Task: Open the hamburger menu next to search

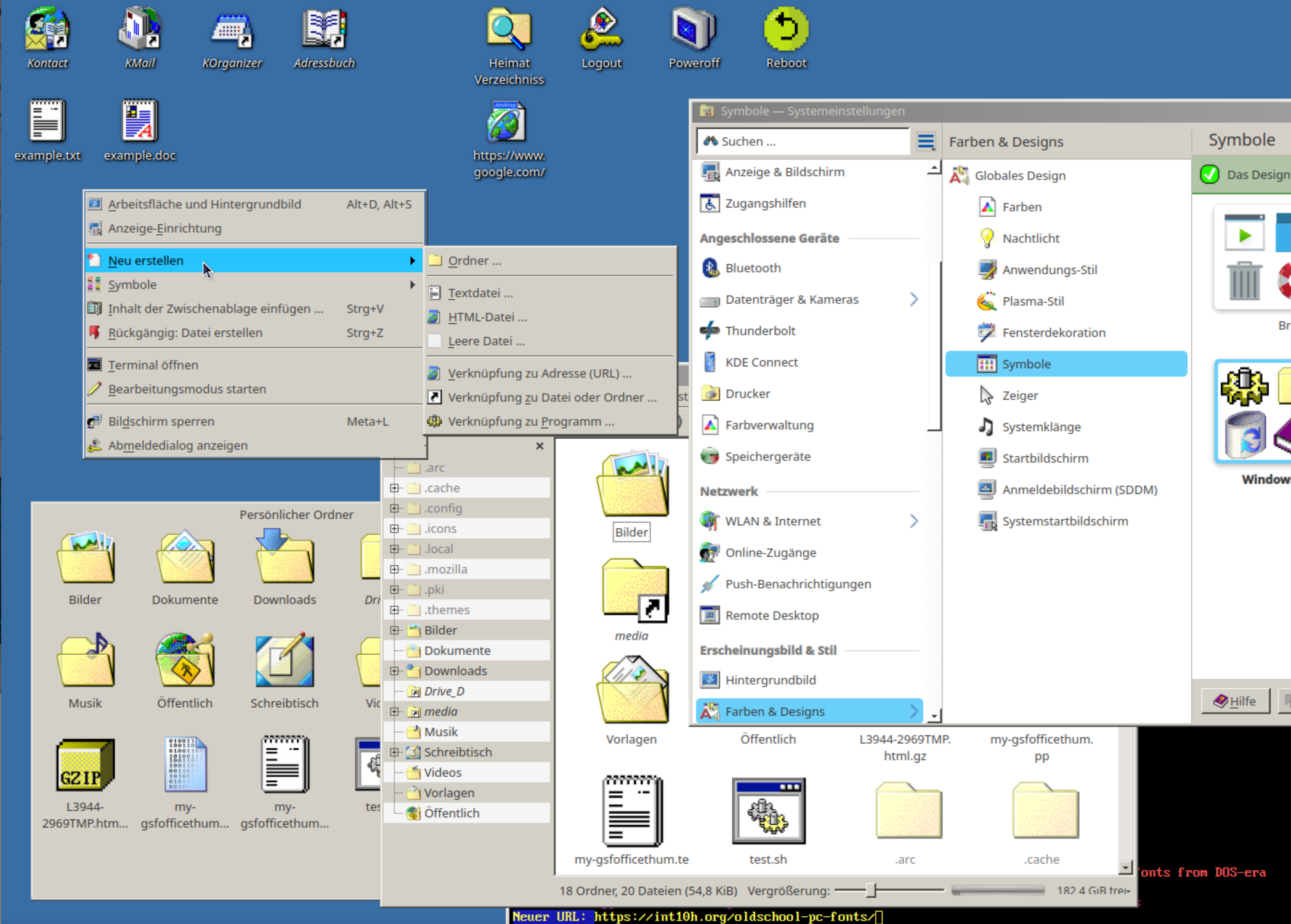Action: tap(926, 141)
